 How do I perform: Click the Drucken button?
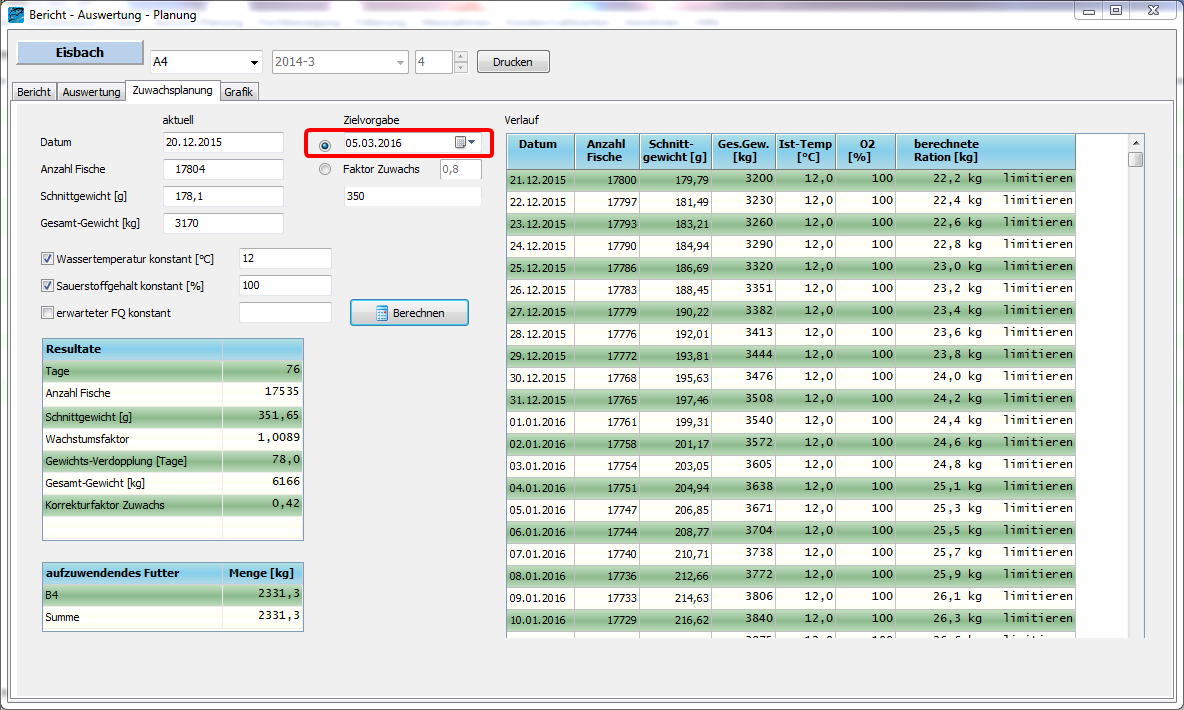(x=513, y=62)
